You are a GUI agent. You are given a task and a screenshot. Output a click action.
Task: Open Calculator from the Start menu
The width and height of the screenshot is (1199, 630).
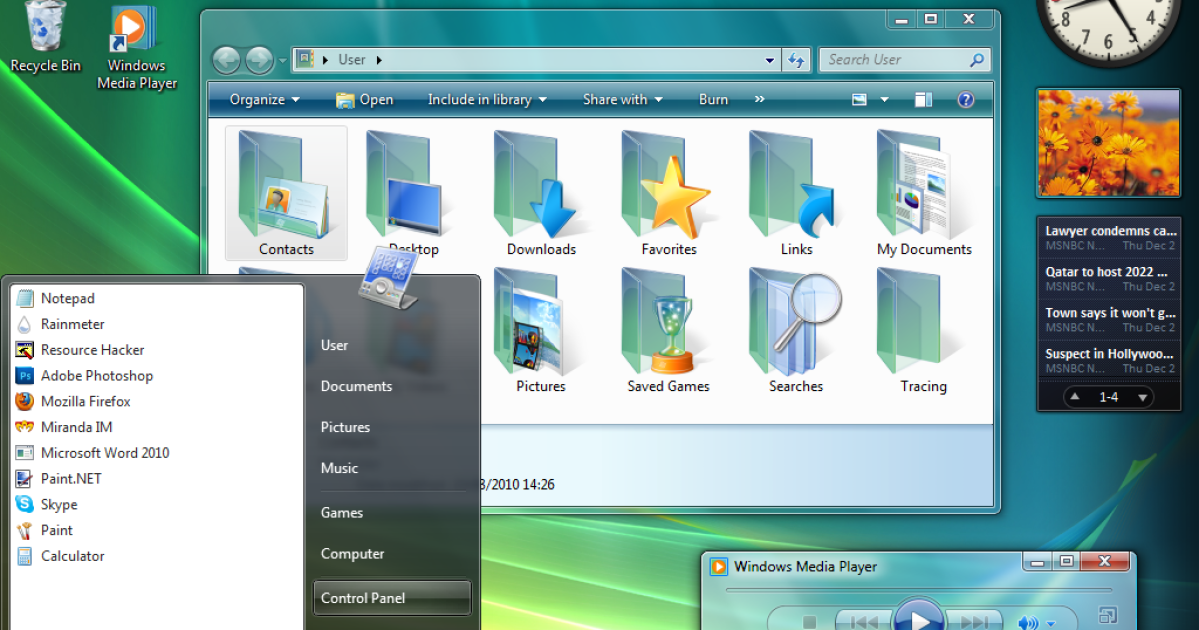click(72, 556)
